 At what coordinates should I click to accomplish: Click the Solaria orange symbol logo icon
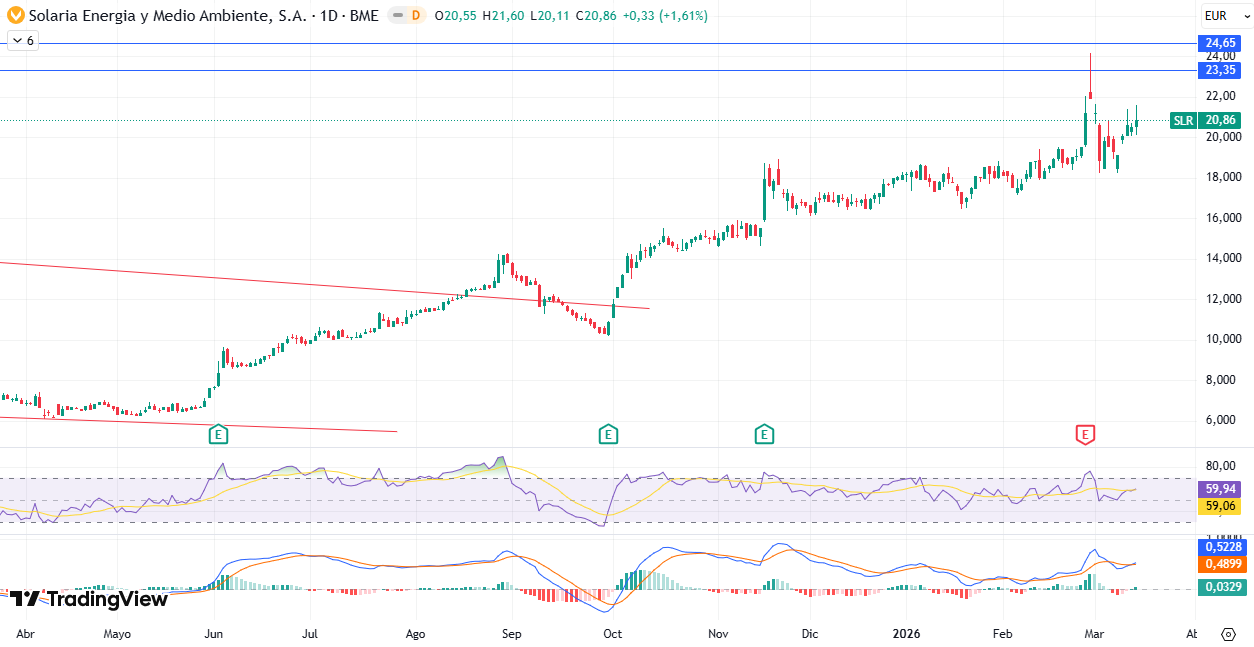(x=15, y=16)
